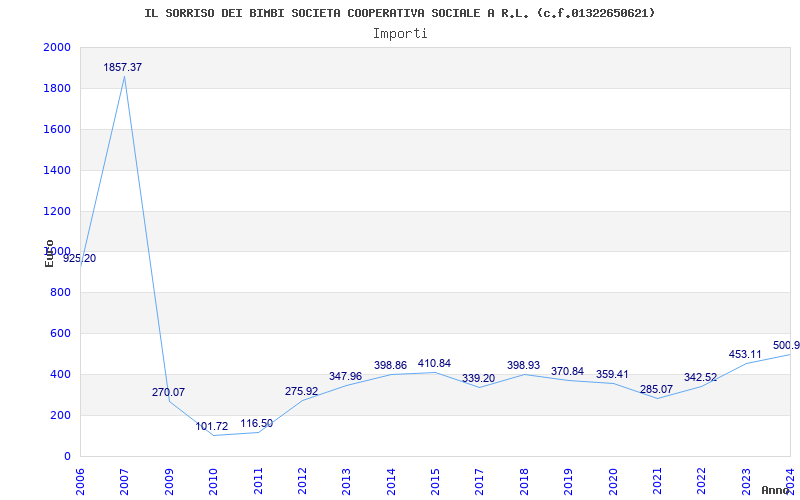This screenshot has height=500, width=800.
Task: Click the 2000 tick on the y-axis
Action: tap(57, 48)
